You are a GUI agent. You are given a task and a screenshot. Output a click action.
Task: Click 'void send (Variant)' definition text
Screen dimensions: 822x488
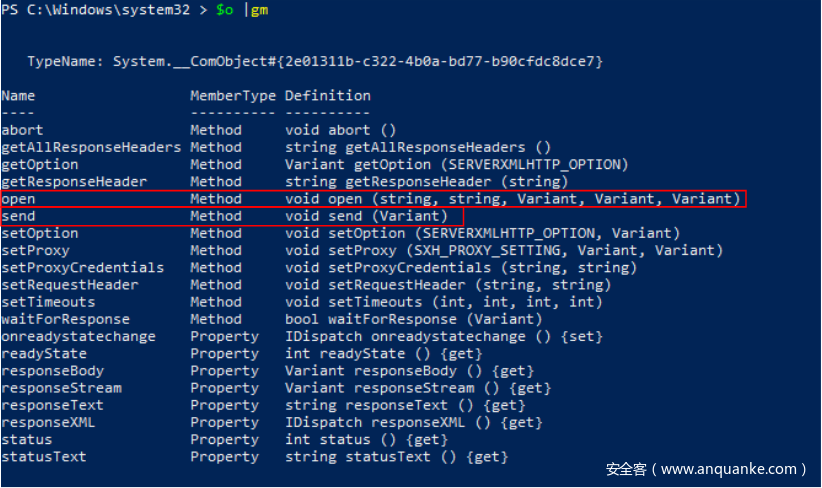[x=366, y=216]
